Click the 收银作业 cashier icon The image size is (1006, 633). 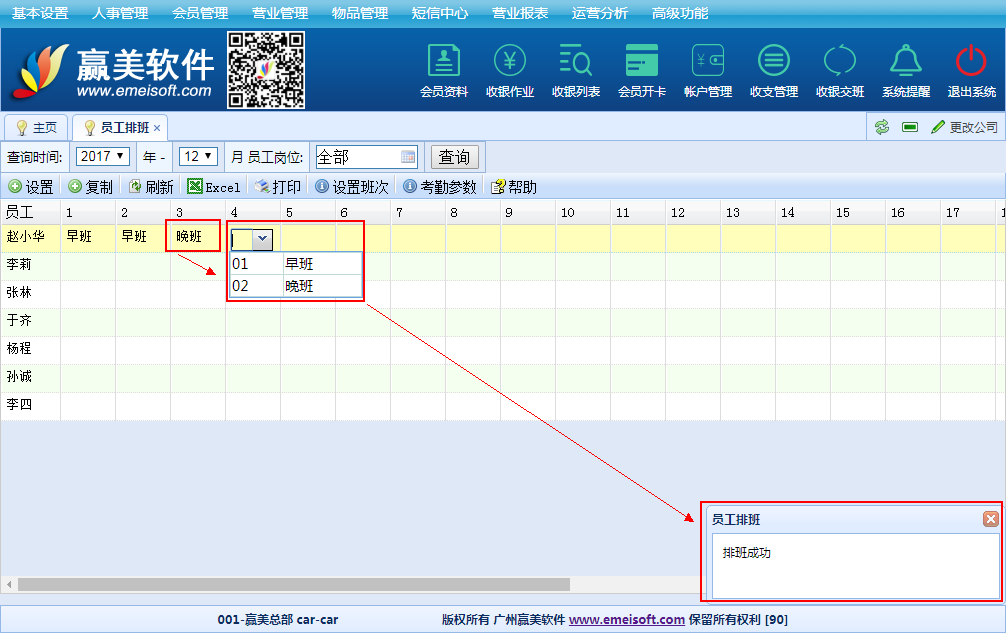510,62
